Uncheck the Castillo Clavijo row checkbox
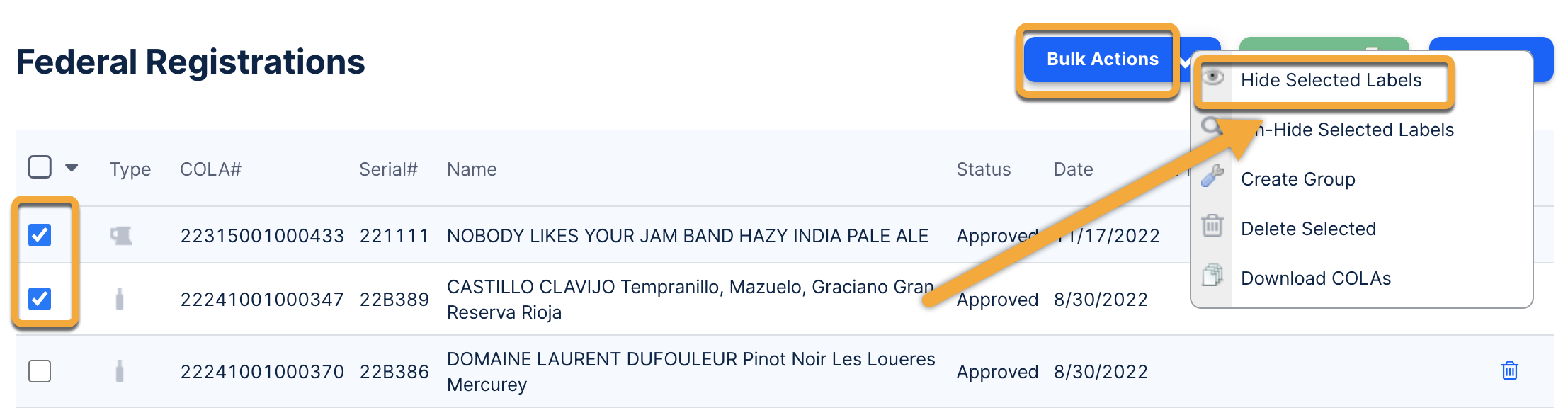Screen dimensions: 1568x408 coord(40,299)
